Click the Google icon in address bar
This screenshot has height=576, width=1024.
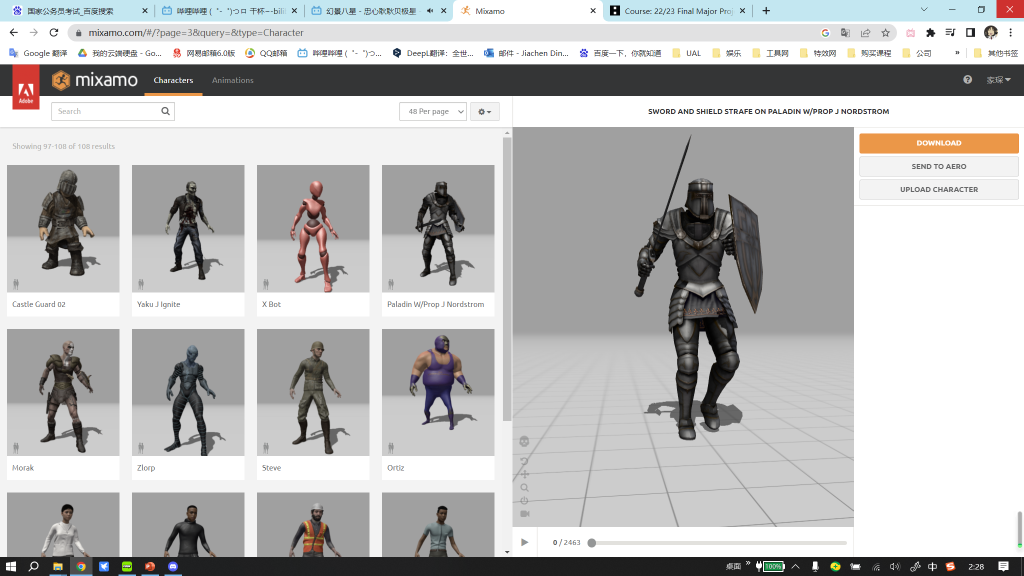pos(825,33)
